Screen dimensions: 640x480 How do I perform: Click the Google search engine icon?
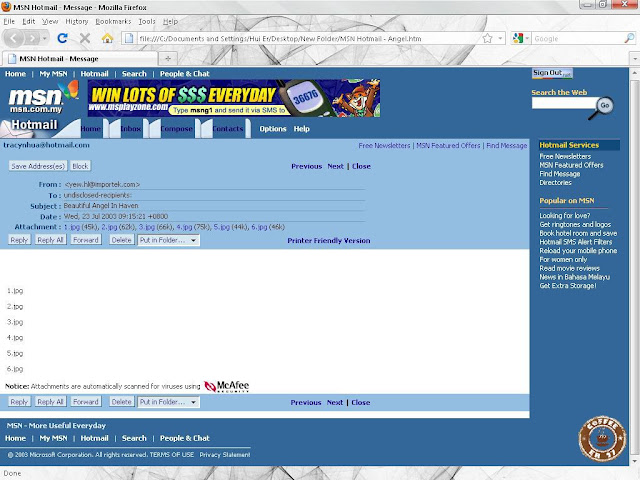pyautogui.click(x=518, y=38)
